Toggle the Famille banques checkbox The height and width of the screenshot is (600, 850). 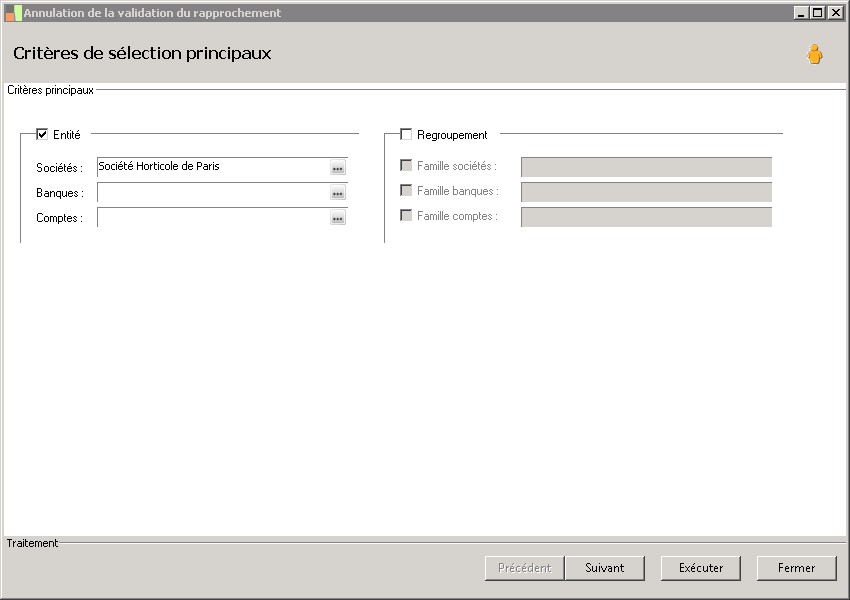tap(406, 190)
